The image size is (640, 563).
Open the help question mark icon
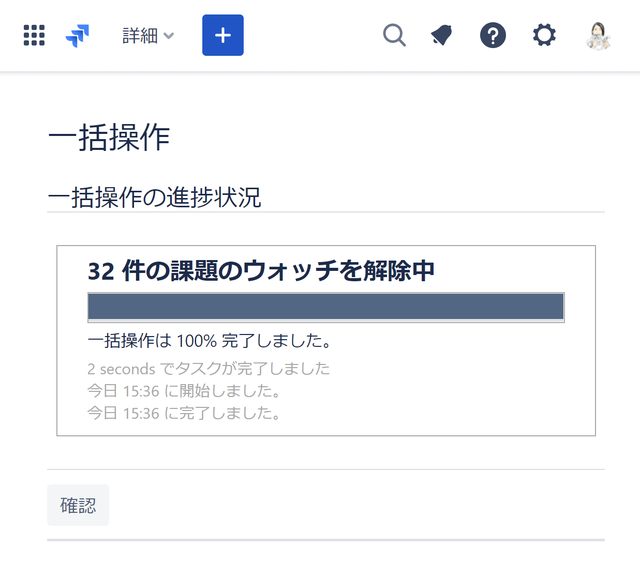[x=493, y=35]
